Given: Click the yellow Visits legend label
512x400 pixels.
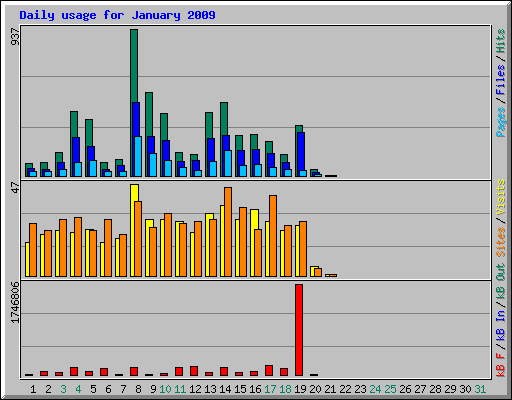Looking at the screenshot, I should (501, 197).
